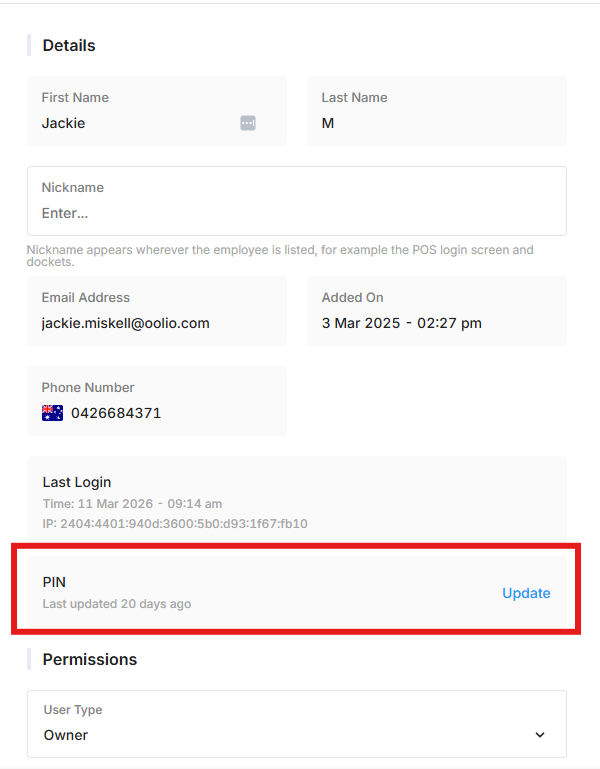Click the Australian flag country icon
This screenshot has width=600, height=769.
(52, 413)
